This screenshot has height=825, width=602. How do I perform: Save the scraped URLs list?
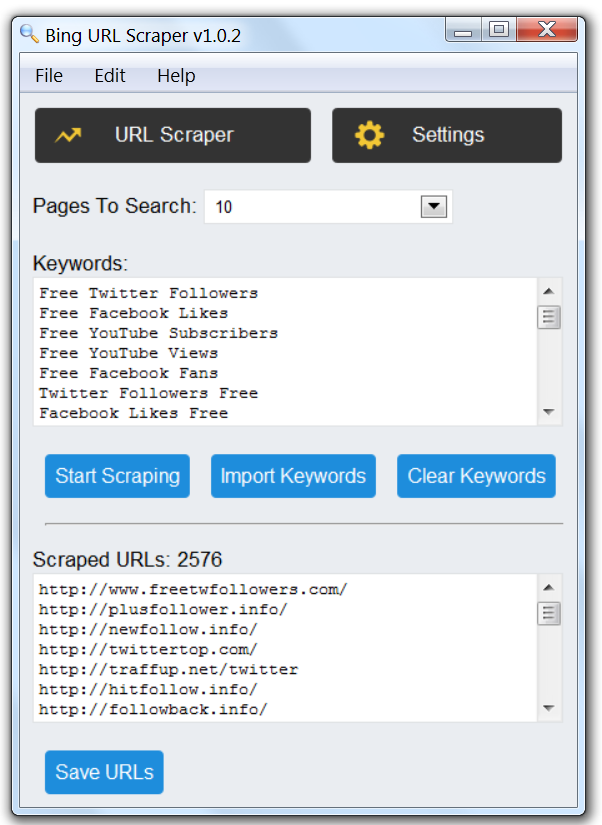pos(103,772)
